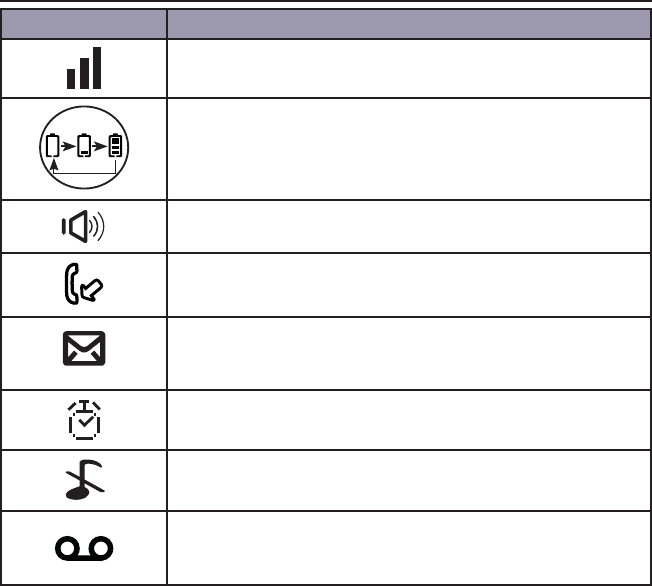Screen dimensions: 652x586
Task: Click the empty cell next to the envelope icon
Action: pos(409,354)
